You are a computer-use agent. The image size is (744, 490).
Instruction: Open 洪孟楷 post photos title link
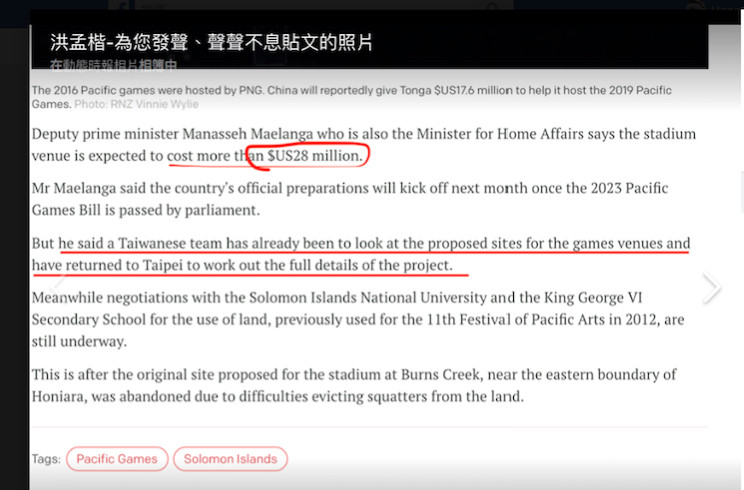pyautogui.click(x=212, y=42)
